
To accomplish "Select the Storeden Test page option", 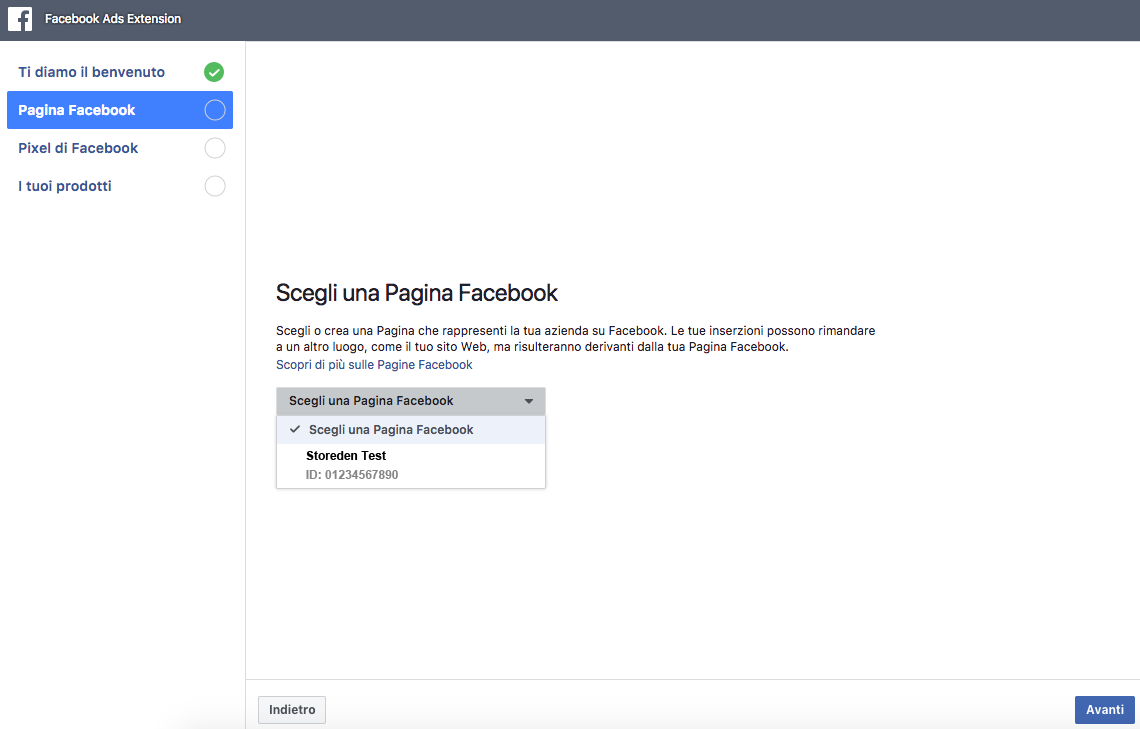I will pos(346,456).
